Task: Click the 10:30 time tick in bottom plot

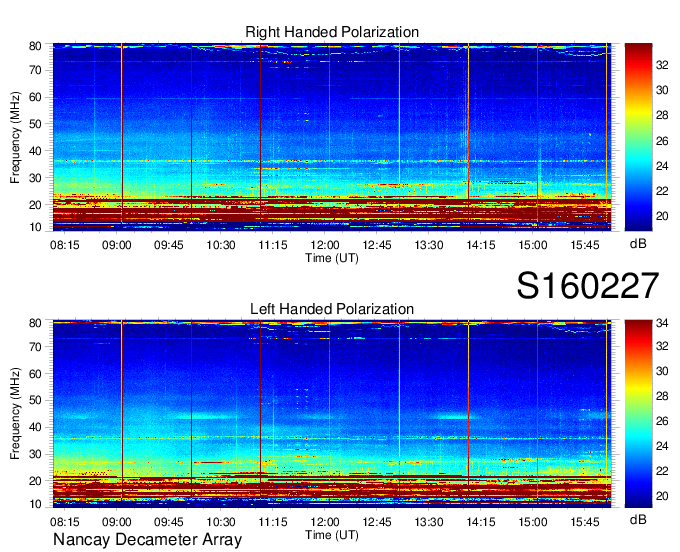Action: [x=221, y=522]
